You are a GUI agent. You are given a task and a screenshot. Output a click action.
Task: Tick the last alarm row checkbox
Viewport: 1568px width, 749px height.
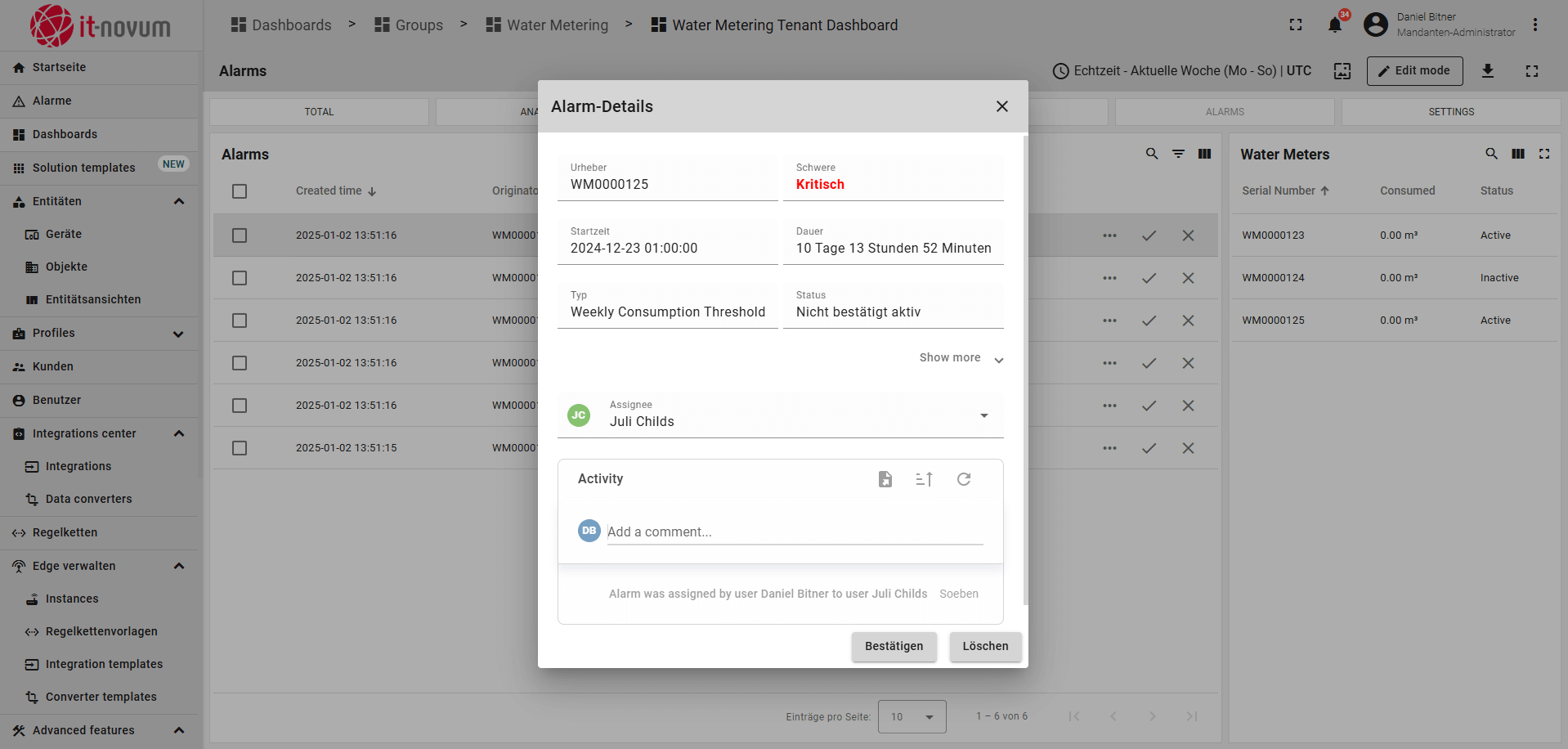pyautogui.click(x=240, y=448)
